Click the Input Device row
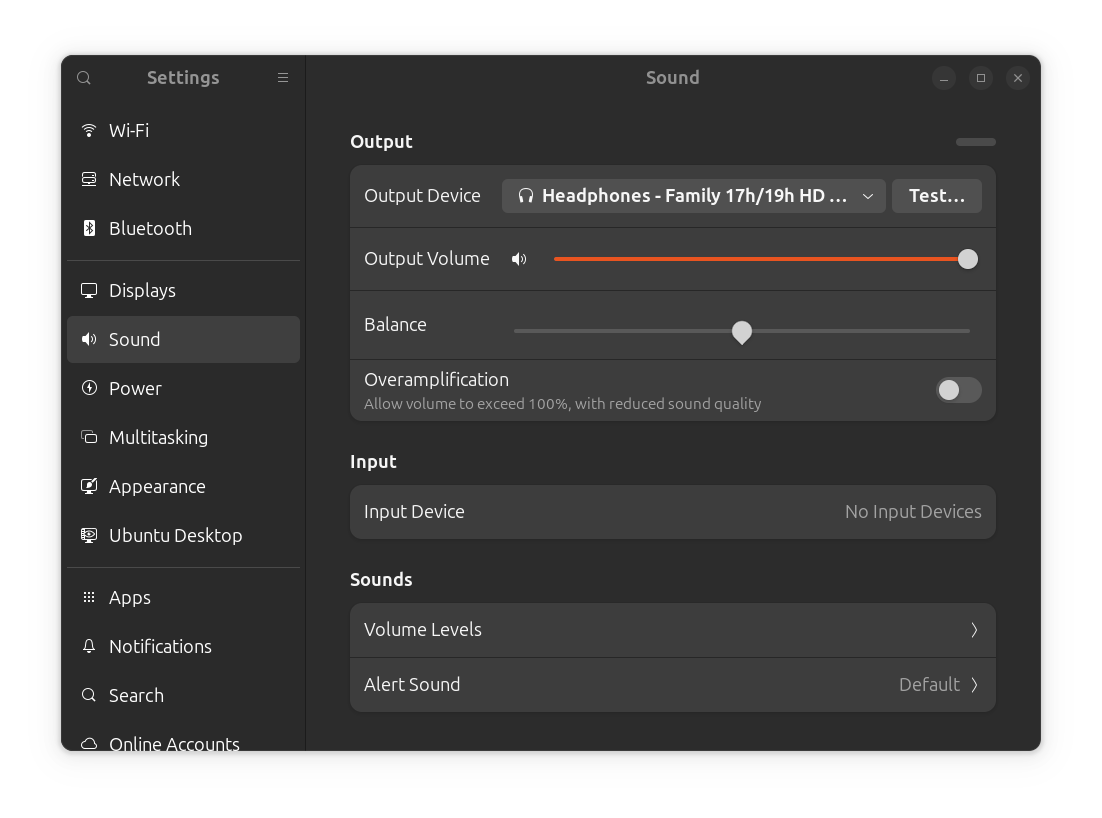 click(672, 512)
